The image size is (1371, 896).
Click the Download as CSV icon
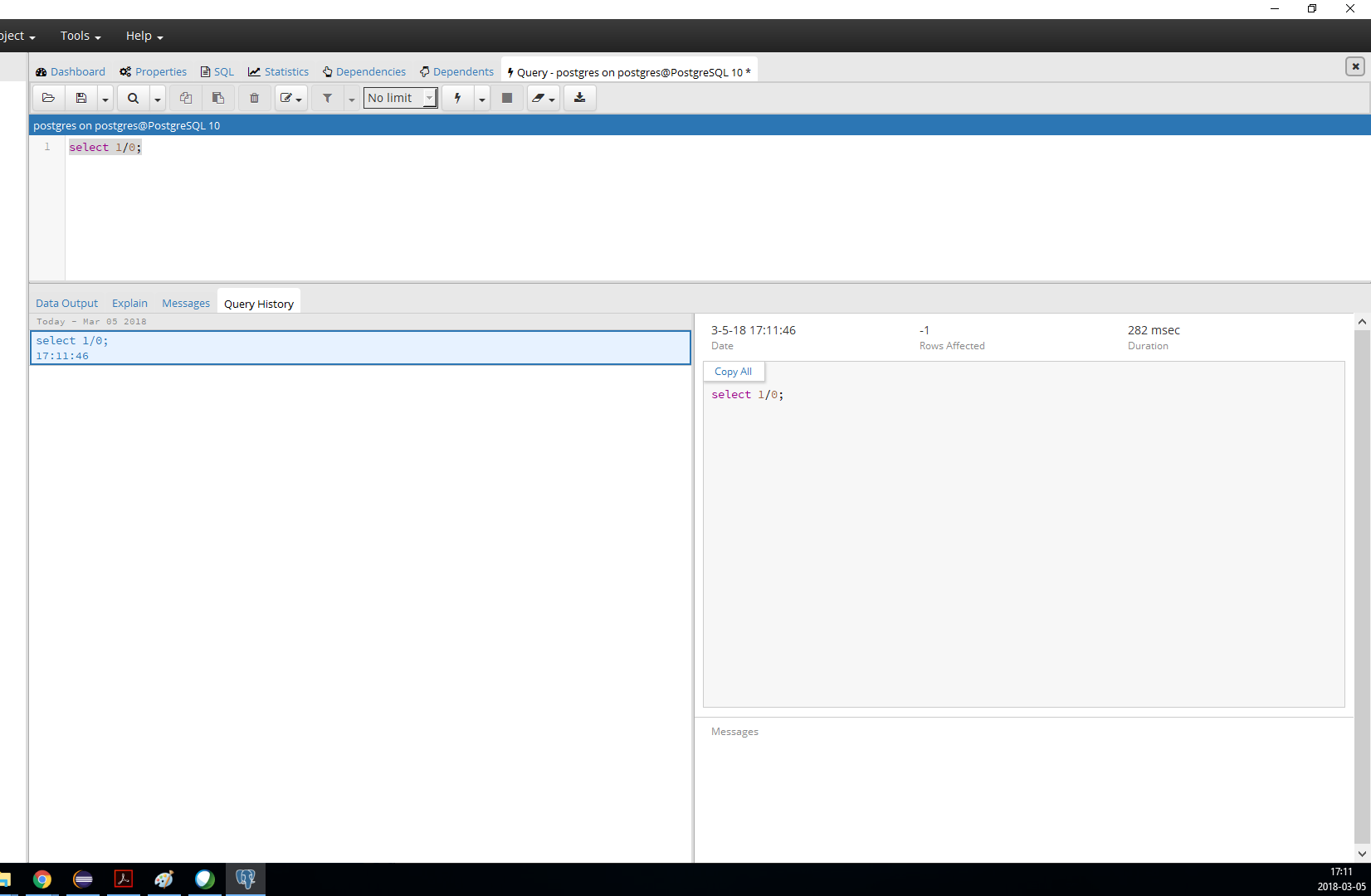[579, 98]
